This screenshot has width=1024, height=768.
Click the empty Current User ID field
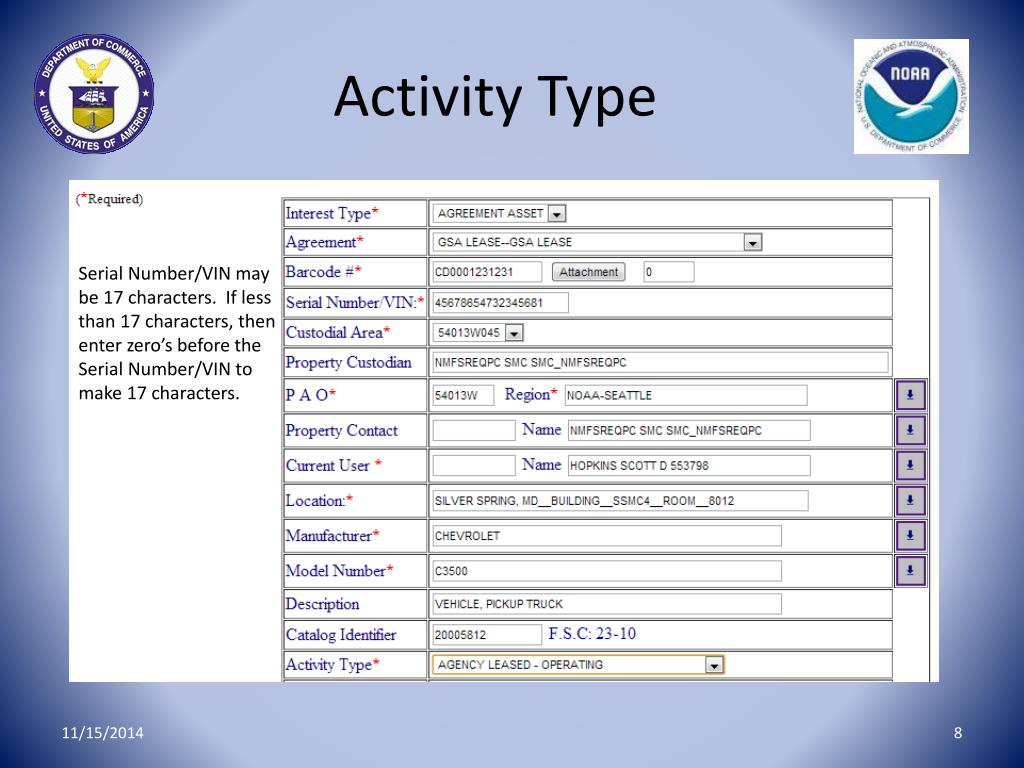(474, 466)
